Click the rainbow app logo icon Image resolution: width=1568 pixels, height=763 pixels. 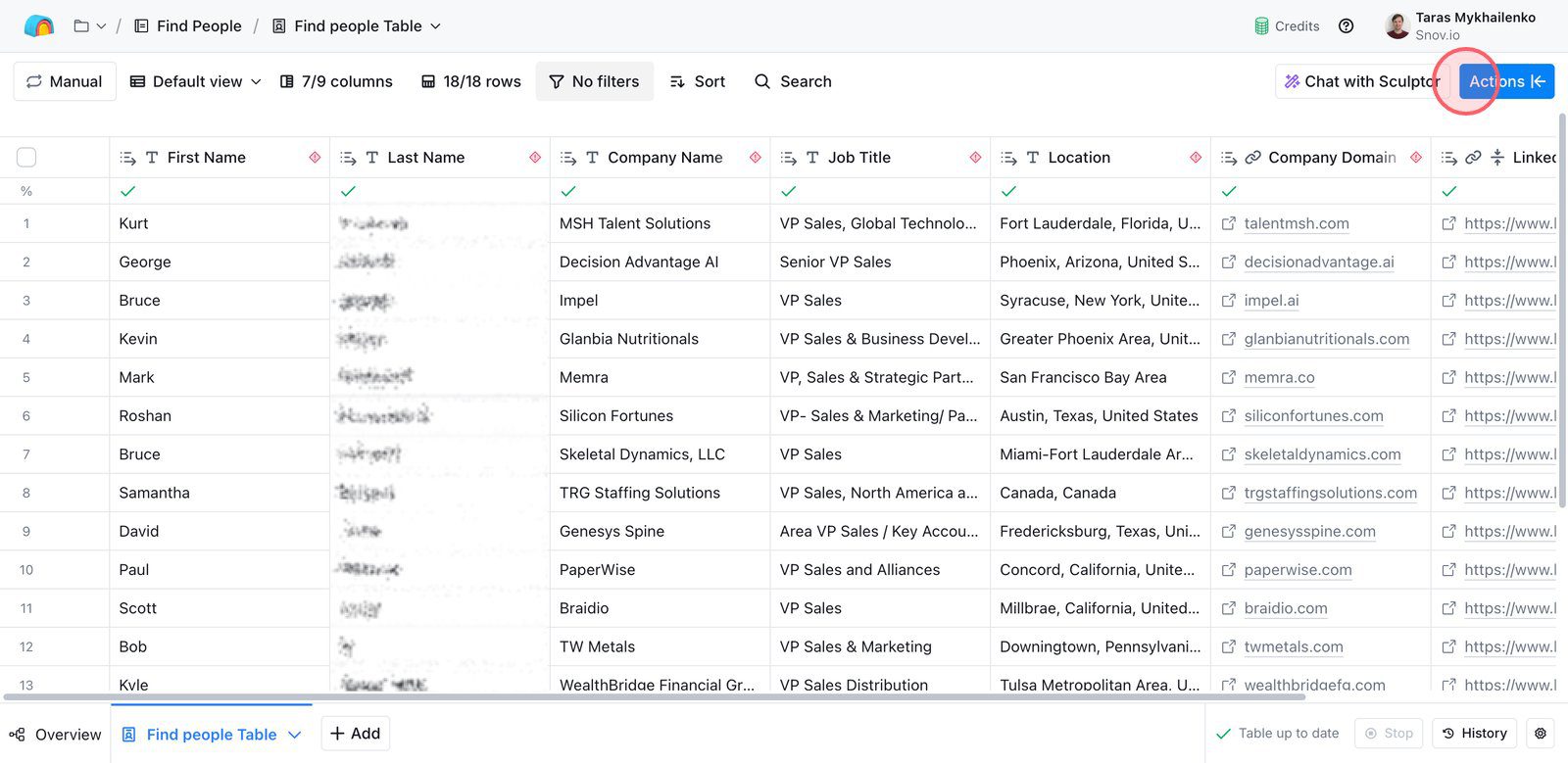coord(38,26)
